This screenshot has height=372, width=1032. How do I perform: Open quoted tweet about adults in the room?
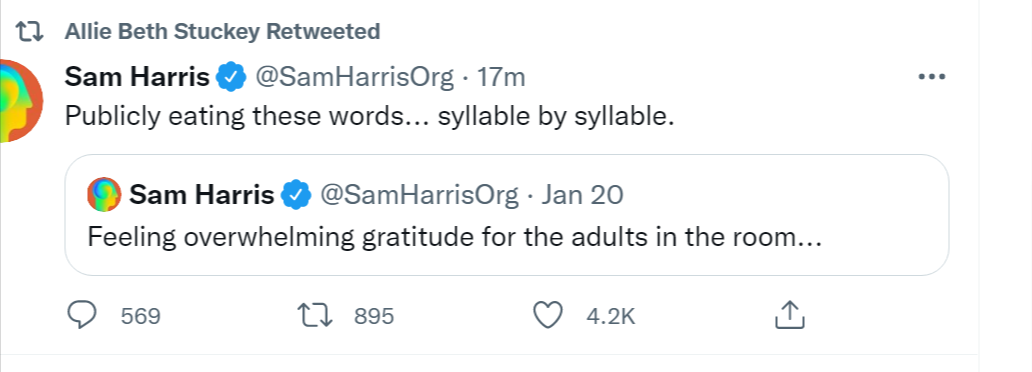[x=507, y=215]
